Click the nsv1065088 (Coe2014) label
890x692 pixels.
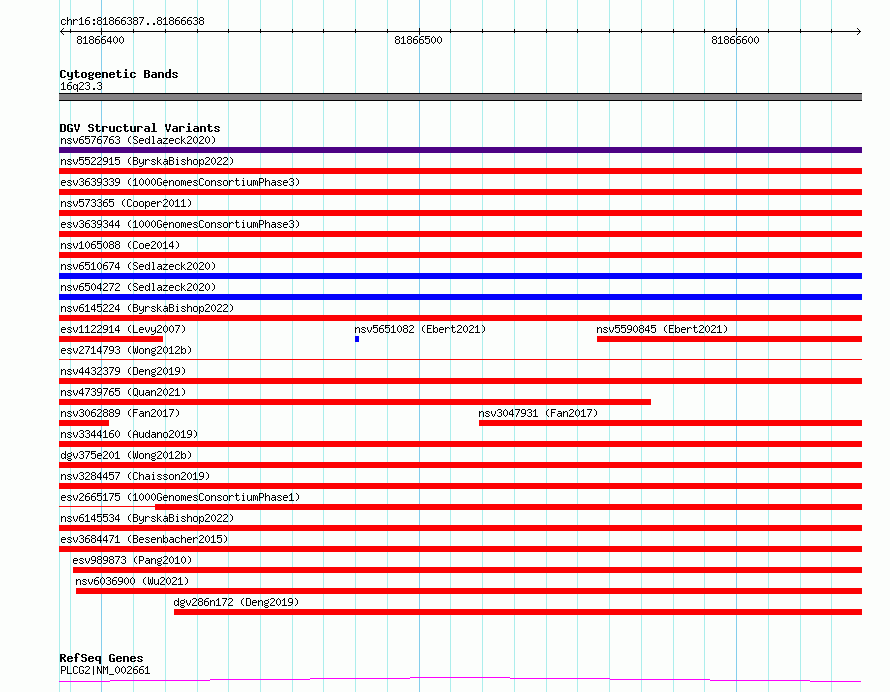coord(120,245)
